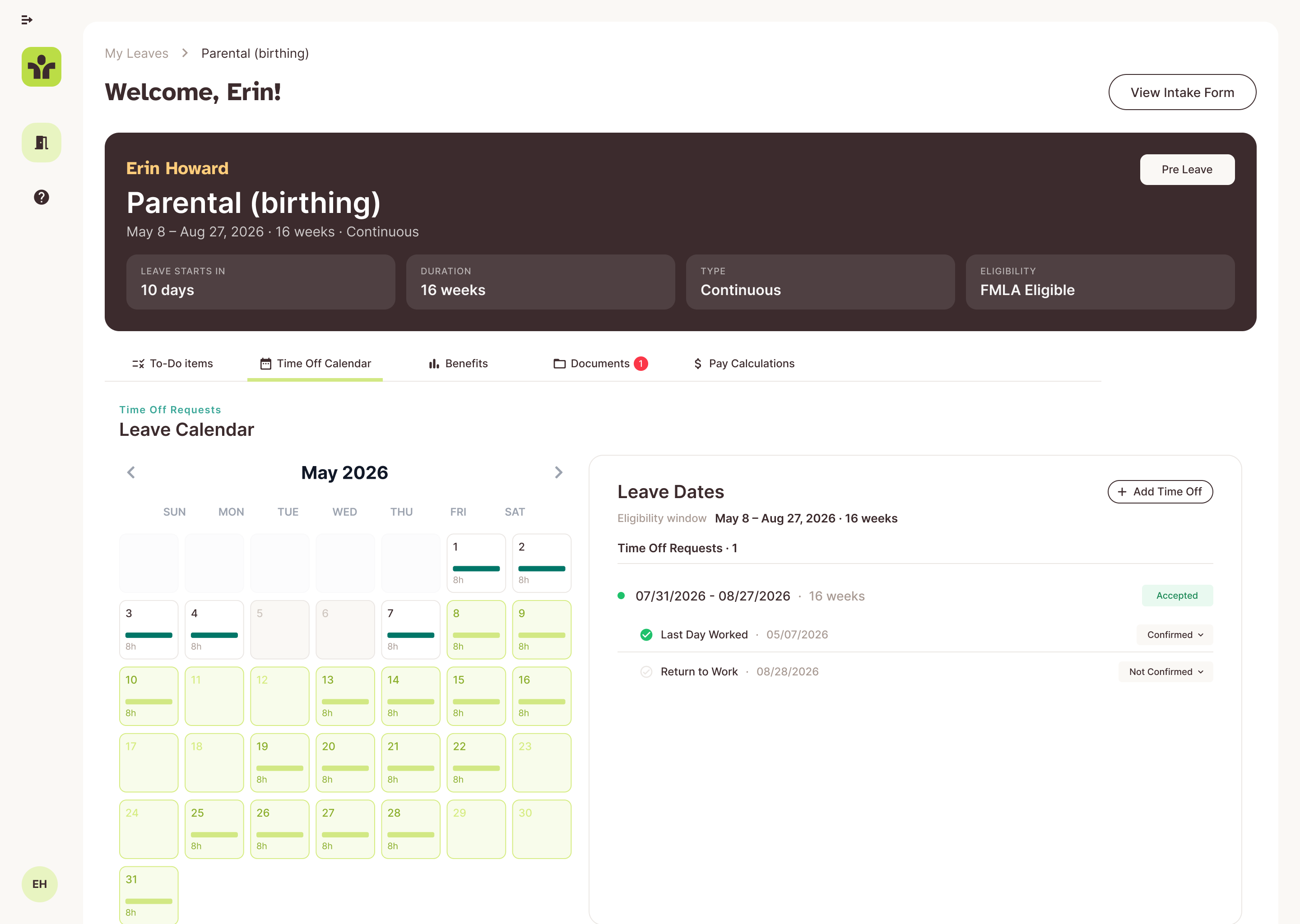This screenshot has width=1300, height=924.
Task: Toggle the Last Day Worked green checkmark
Action: click(646, 635)
